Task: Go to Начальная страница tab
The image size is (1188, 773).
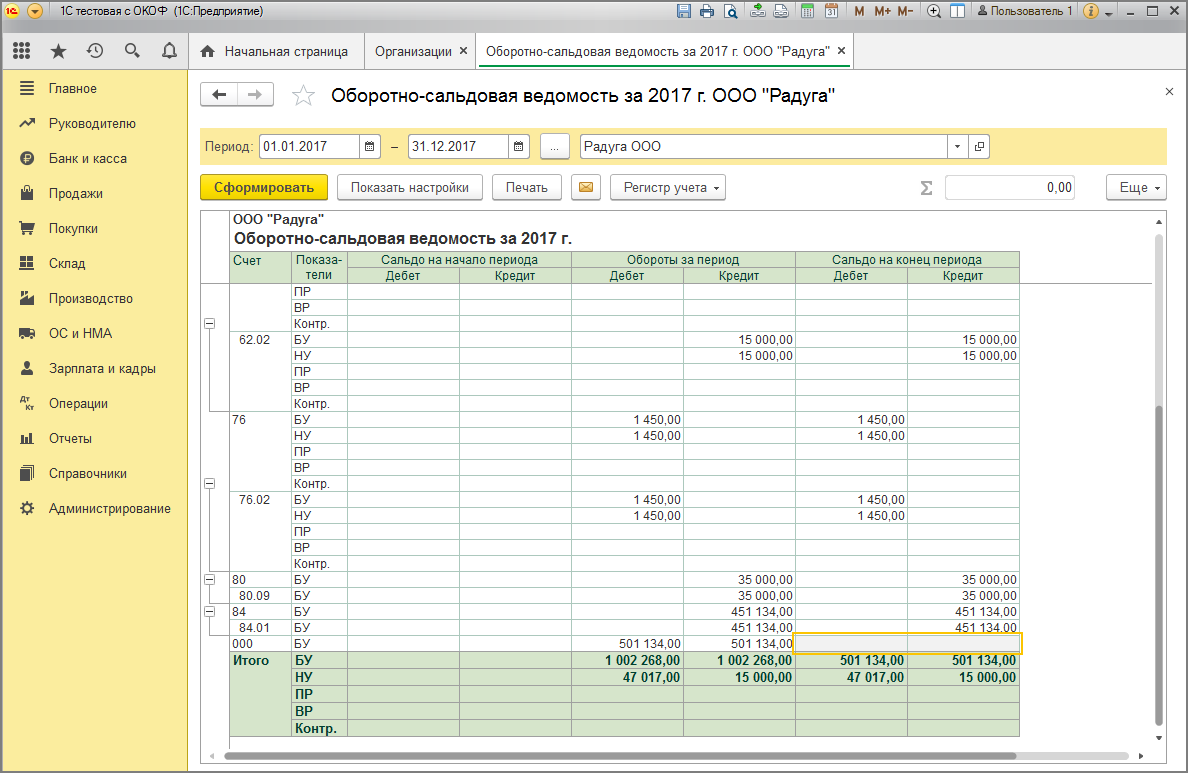Action: (x=275, y=52)
